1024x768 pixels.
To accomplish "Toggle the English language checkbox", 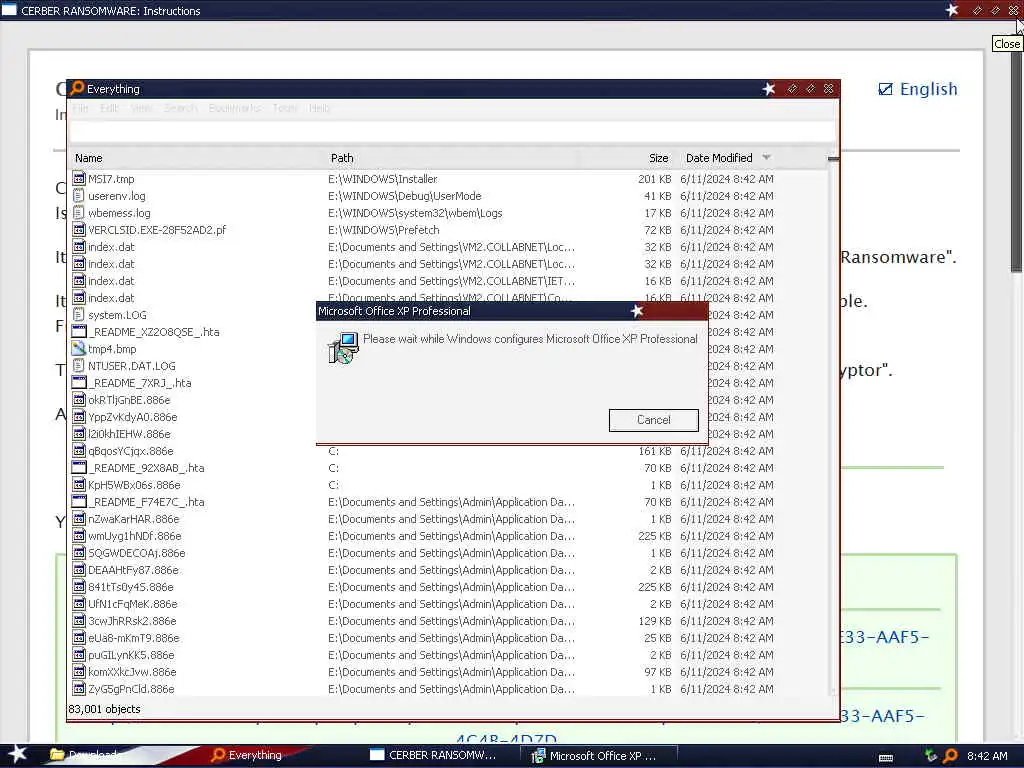I will click(x=885, y=89).
